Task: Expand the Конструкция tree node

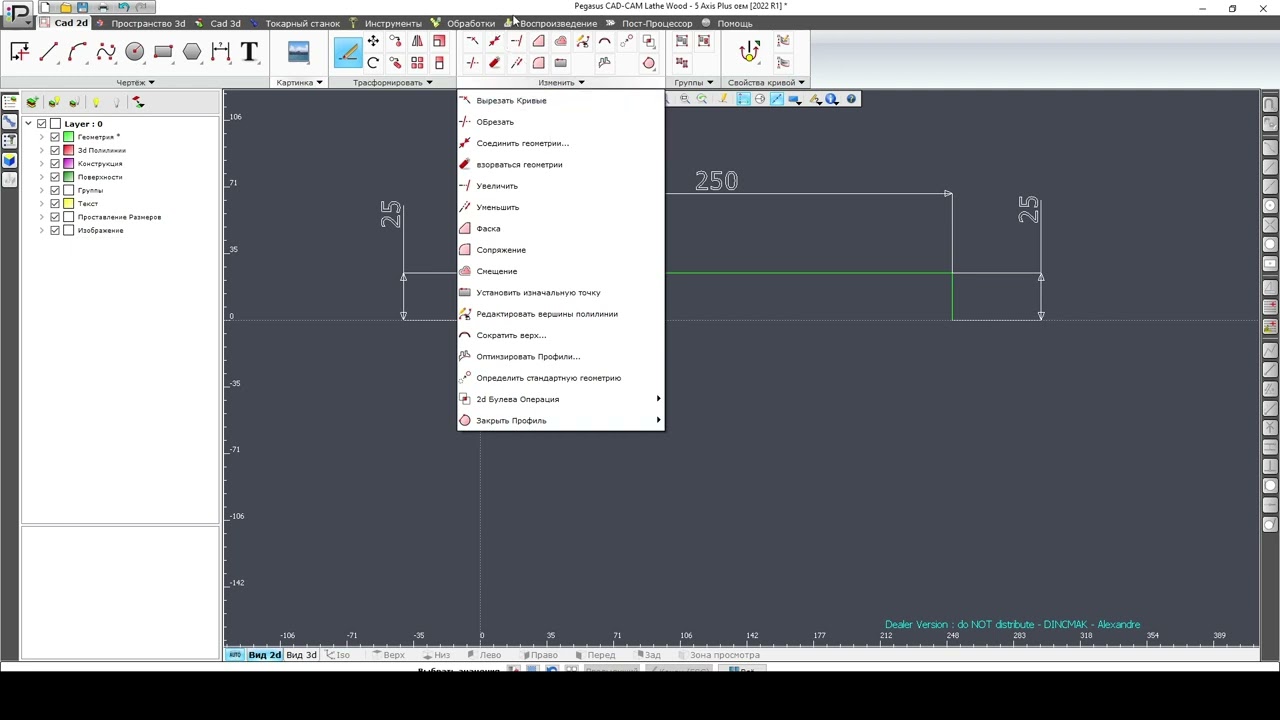Action: (x=42, y=163)
